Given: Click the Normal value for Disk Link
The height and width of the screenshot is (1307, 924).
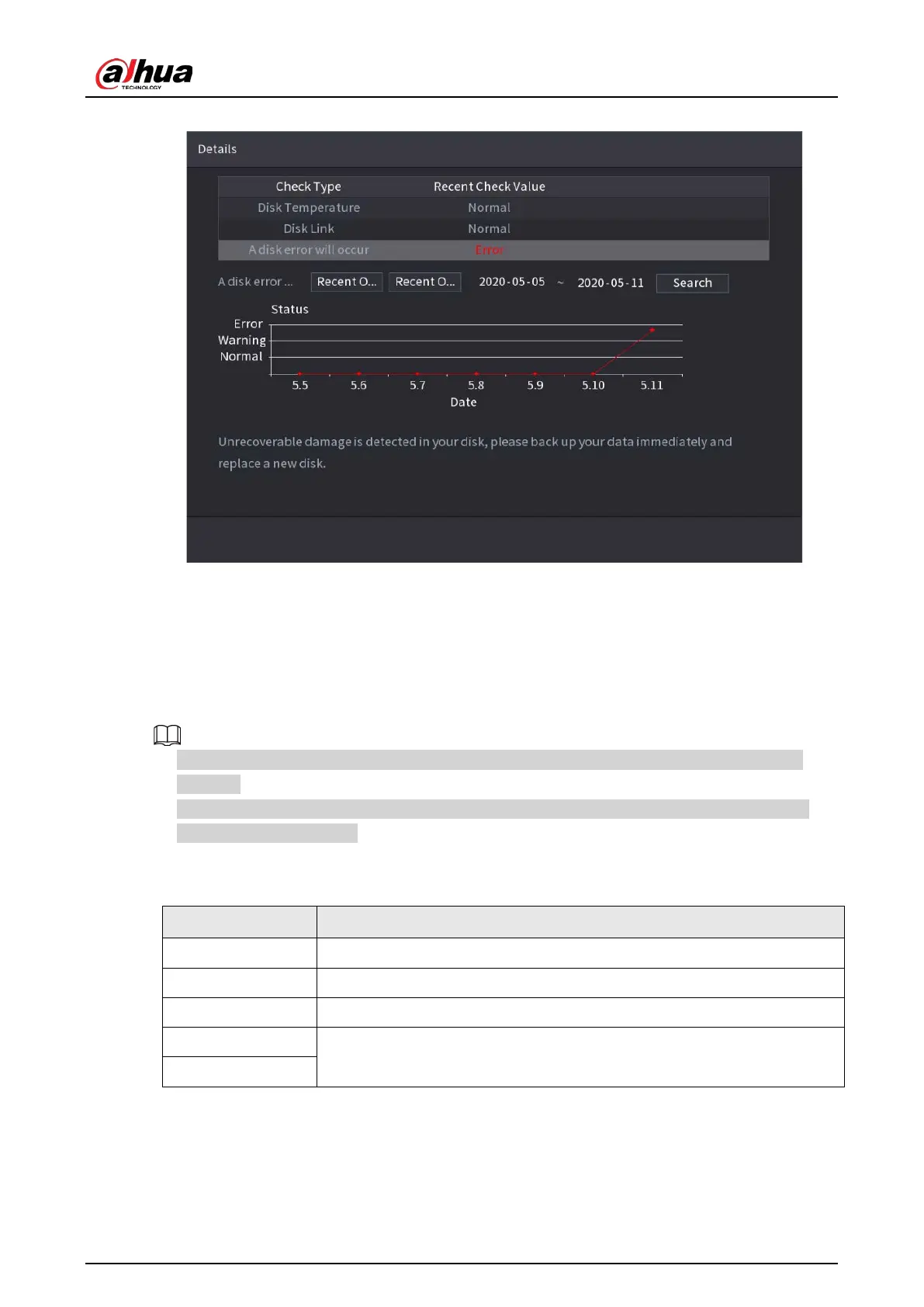Looking at the screenshot, I should click(490, 229).
